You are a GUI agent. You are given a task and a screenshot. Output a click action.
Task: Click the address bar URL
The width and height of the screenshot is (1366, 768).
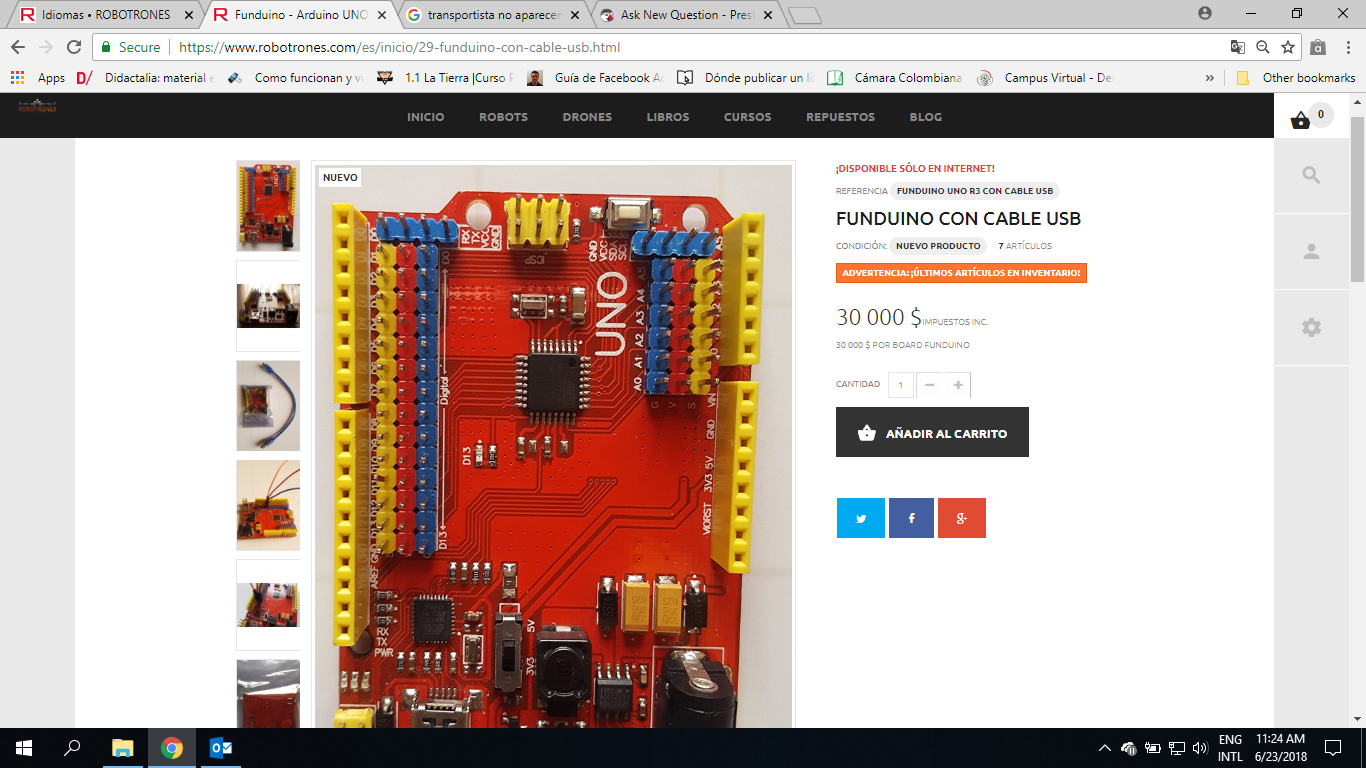(400, 47)
